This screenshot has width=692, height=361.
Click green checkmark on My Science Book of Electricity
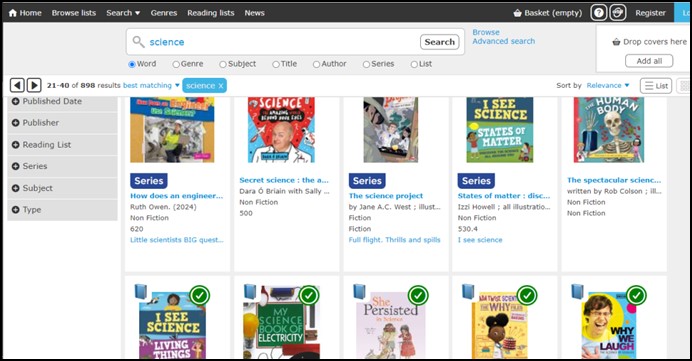309,295
